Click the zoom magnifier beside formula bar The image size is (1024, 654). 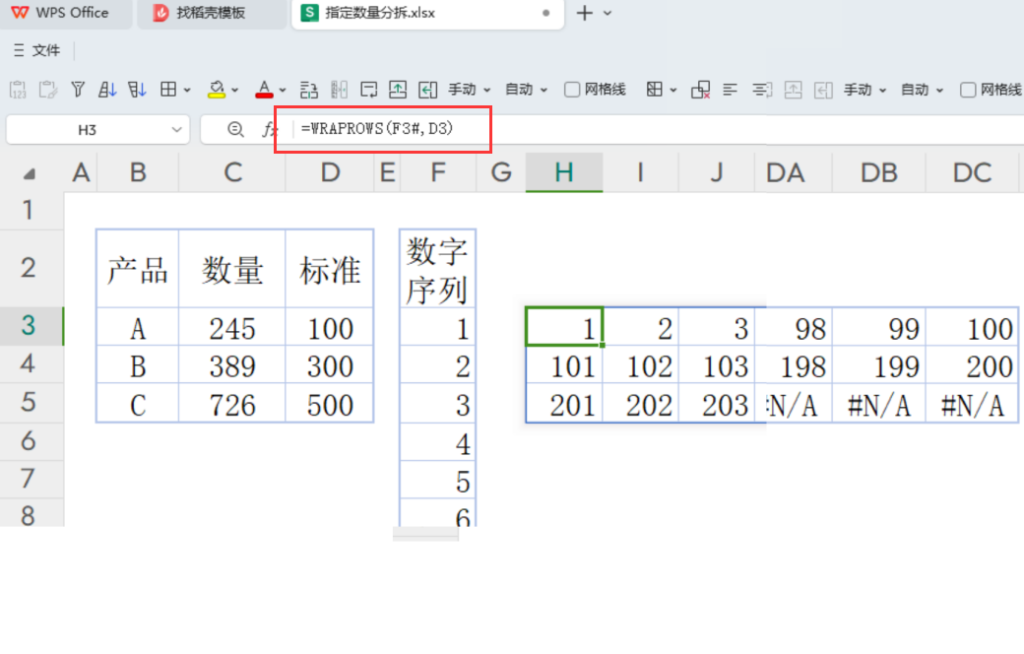pyautogui.click(x=235, y=129)
